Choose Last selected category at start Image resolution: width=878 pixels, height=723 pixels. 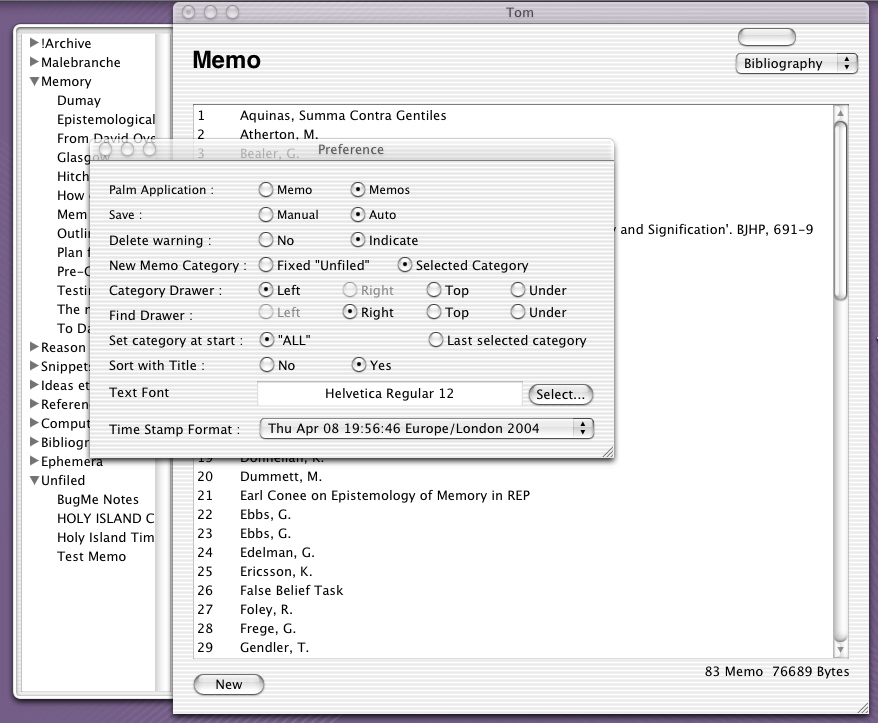point(436,340)
